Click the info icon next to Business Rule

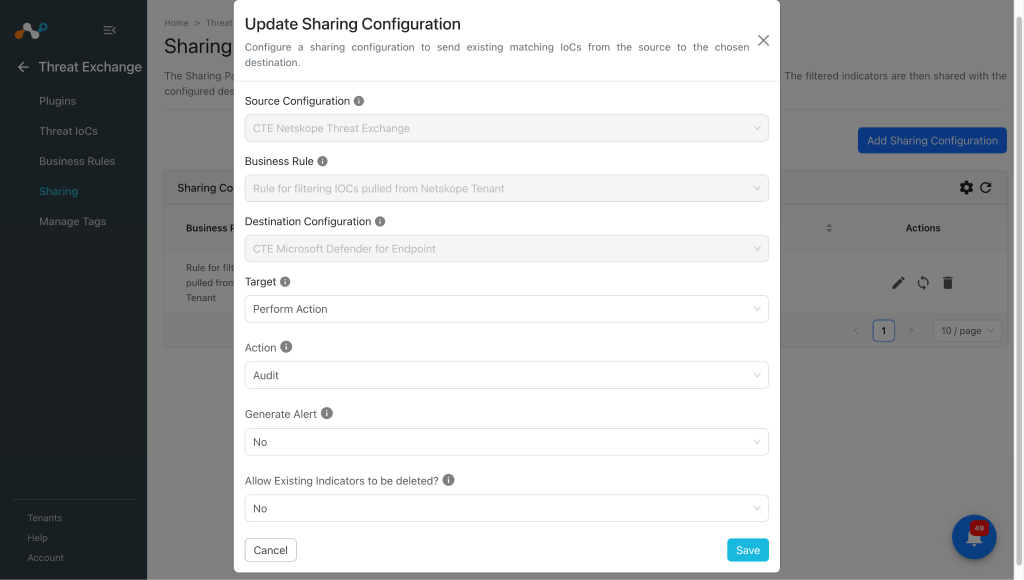point(323,161)
